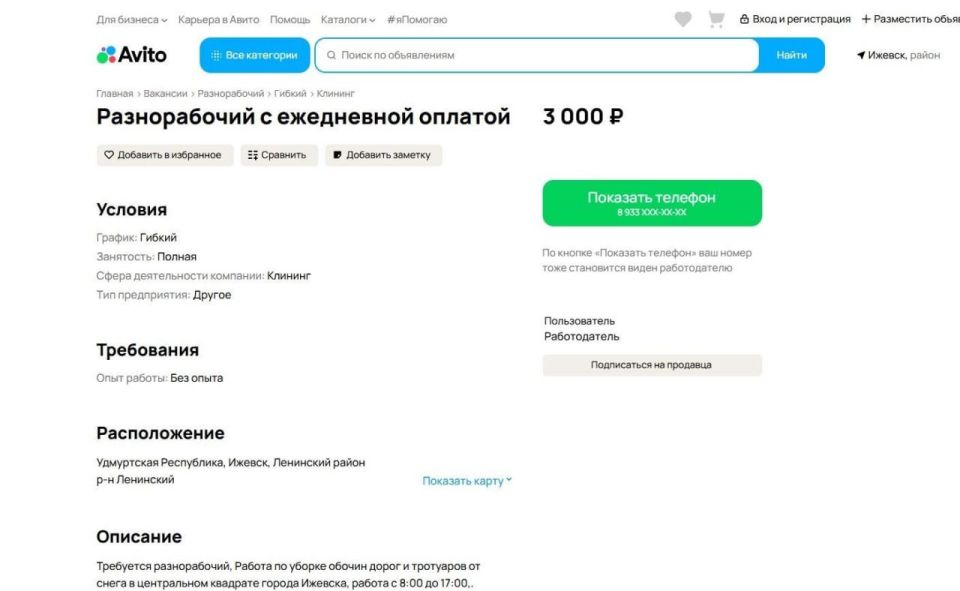
Task: Click inside the search input field
Action: [x=500, y=55]
